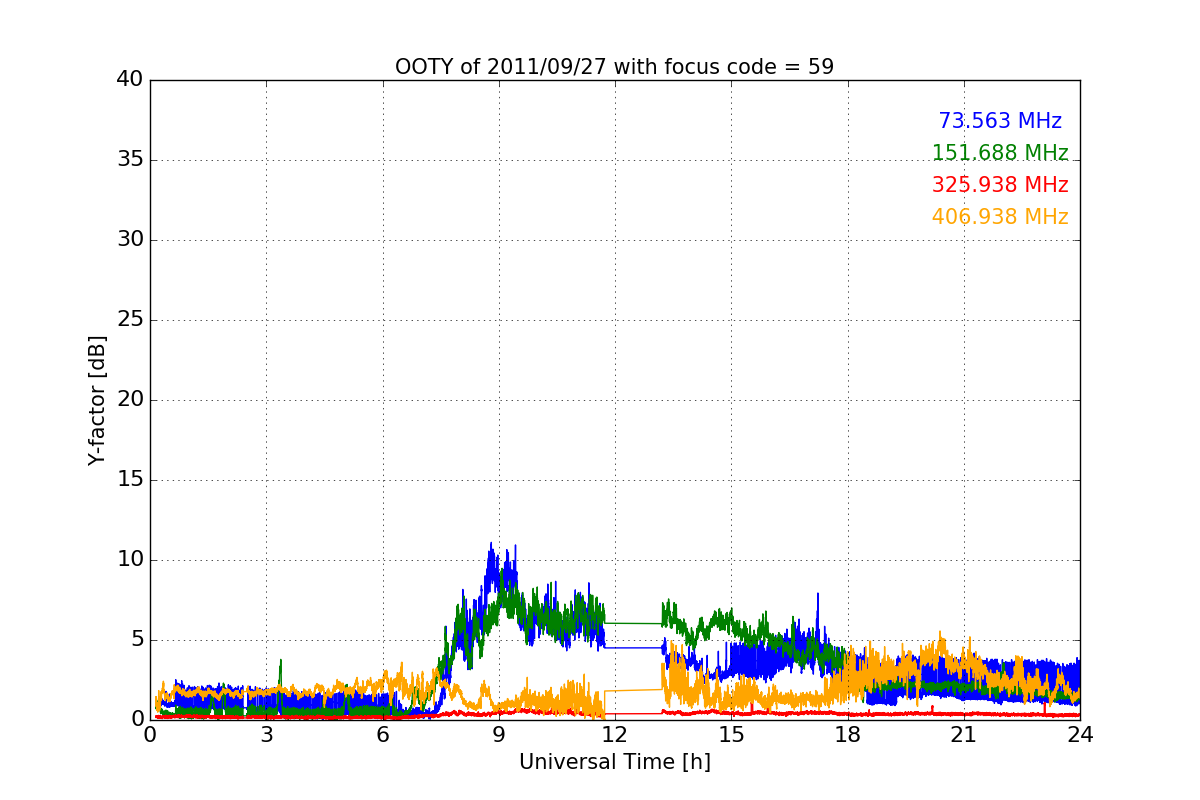The height and width of the screenshot is (800, 1200).
Task: Click the blue trace peak near 9 hours
Action: 491,546
